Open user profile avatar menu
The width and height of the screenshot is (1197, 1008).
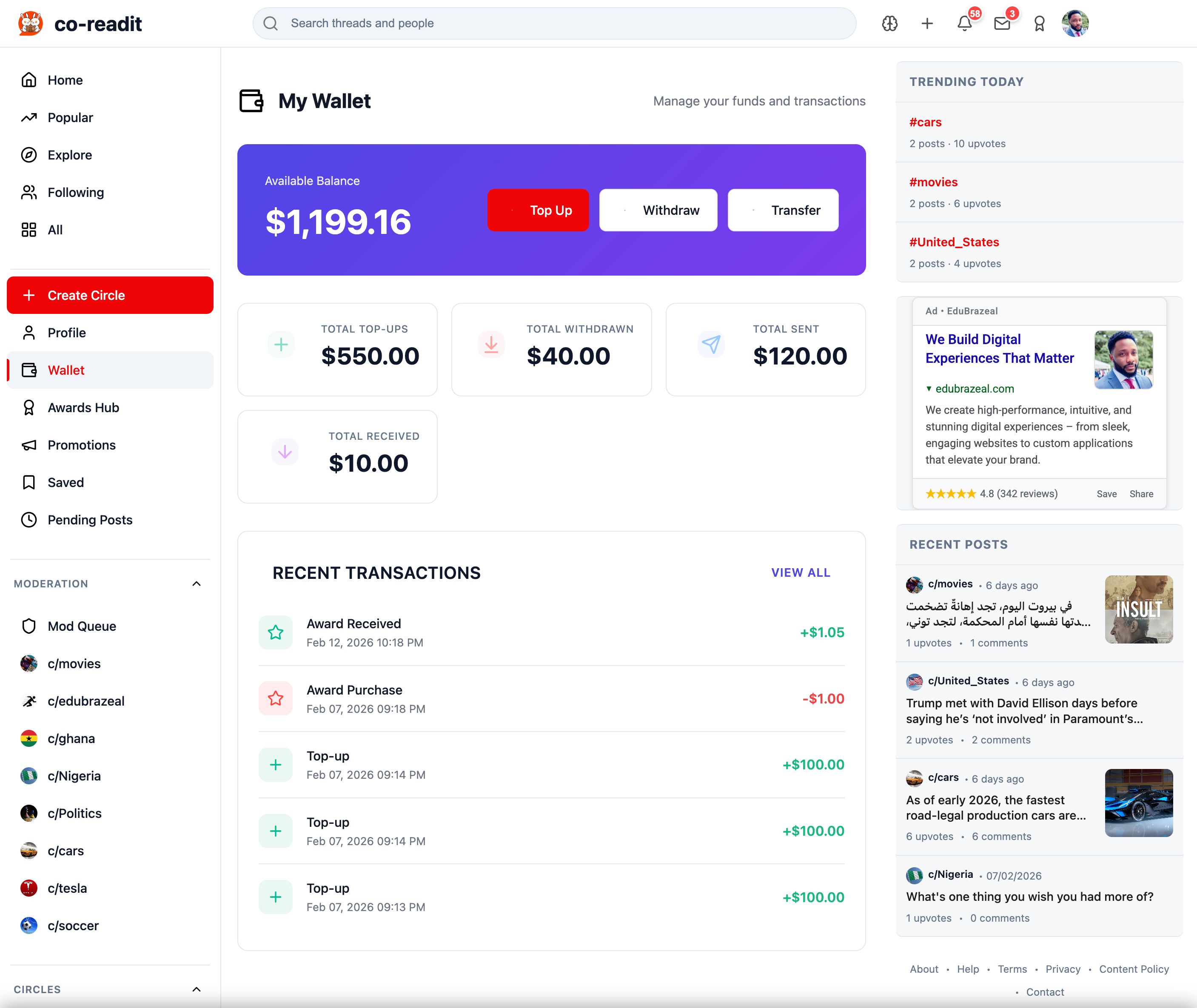pos(1075,23)
